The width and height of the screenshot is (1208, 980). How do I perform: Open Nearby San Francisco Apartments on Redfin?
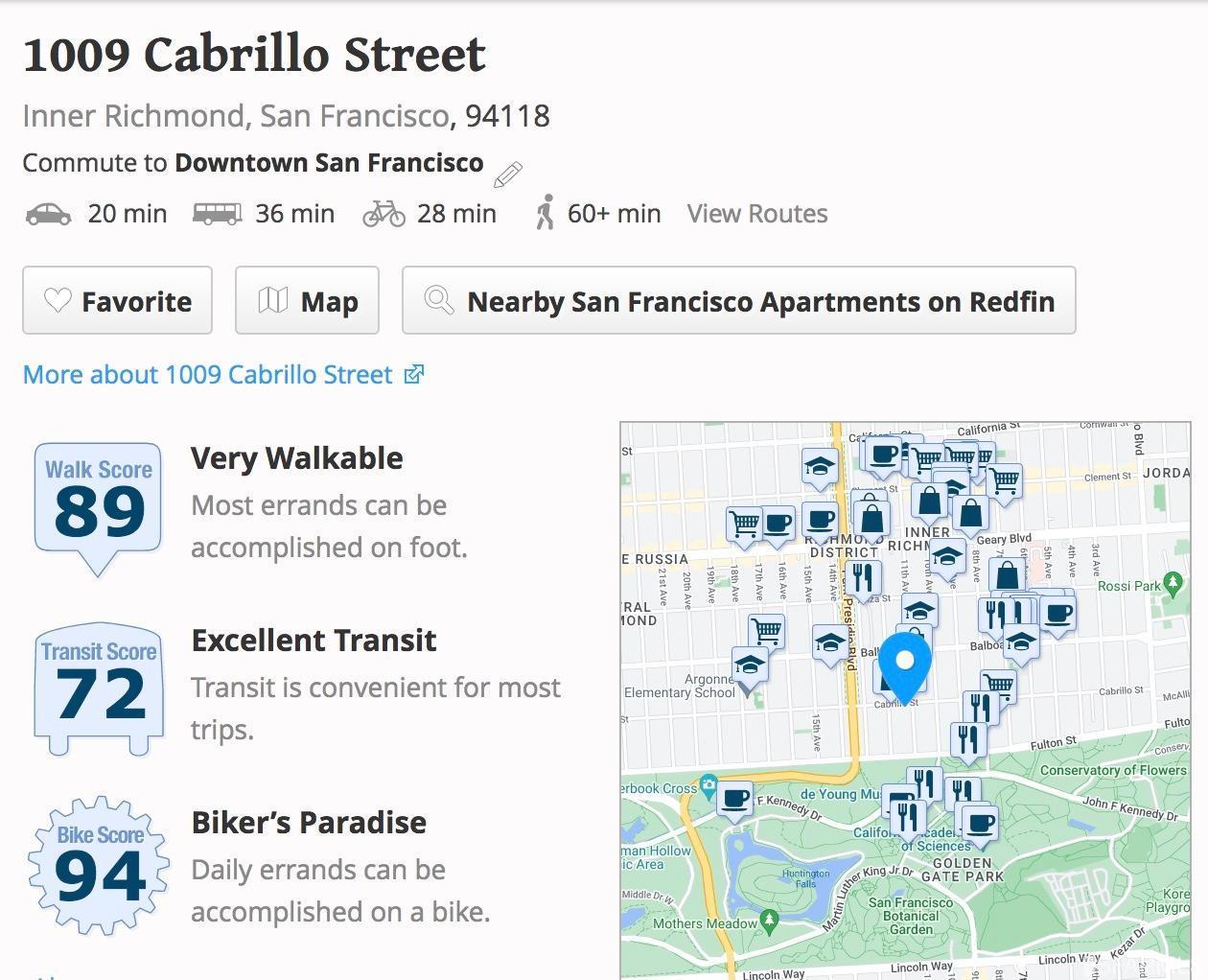coord(738,301)
